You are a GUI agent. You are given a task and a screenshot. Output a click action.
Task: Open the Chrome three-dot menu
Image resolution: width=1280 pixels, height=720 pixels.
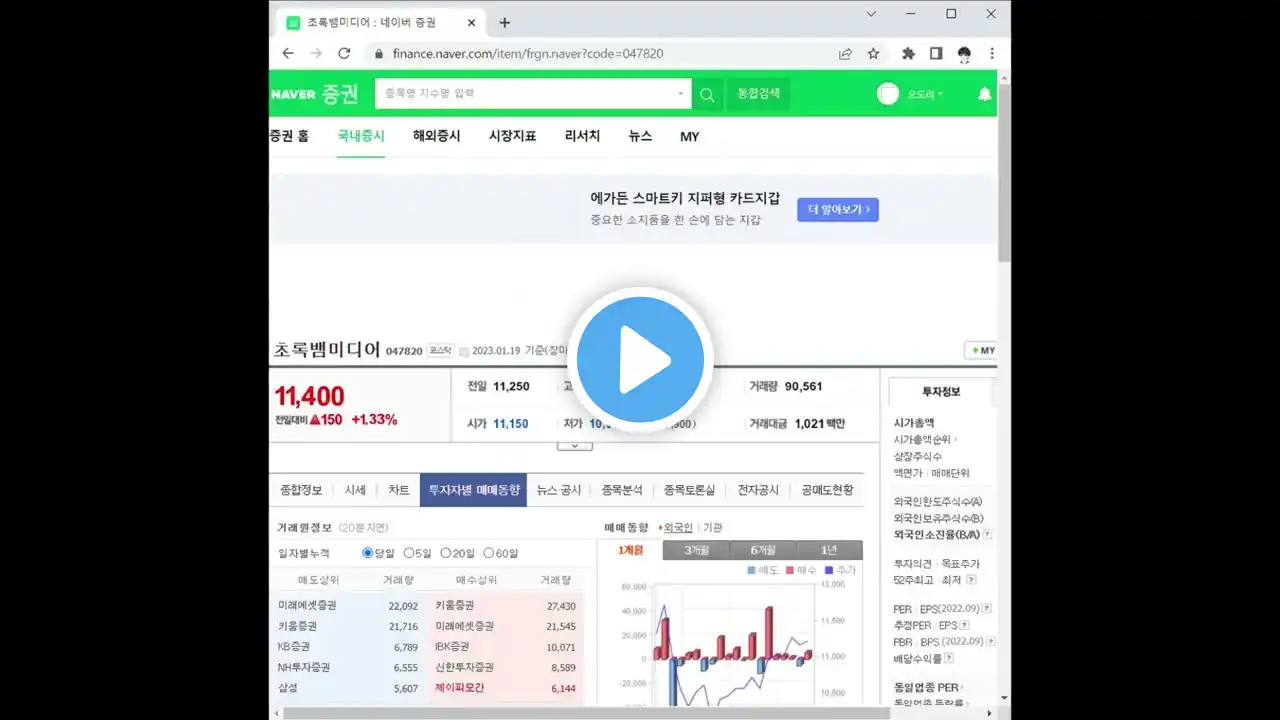pos(992,53)
